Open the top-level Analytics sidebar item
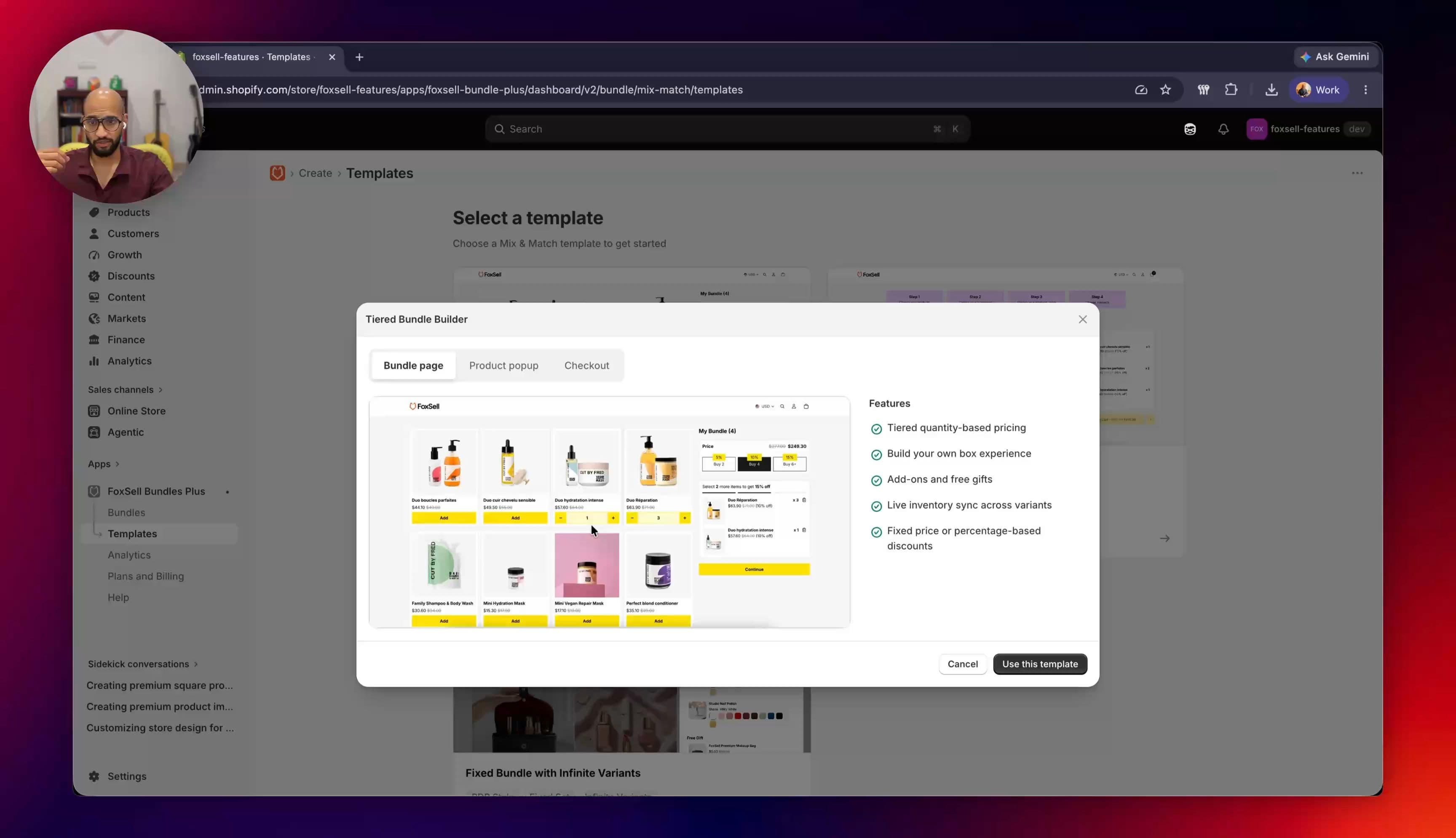Image resolution: width=1456 pixels, height=838 pixels. [x=129, y=361]
